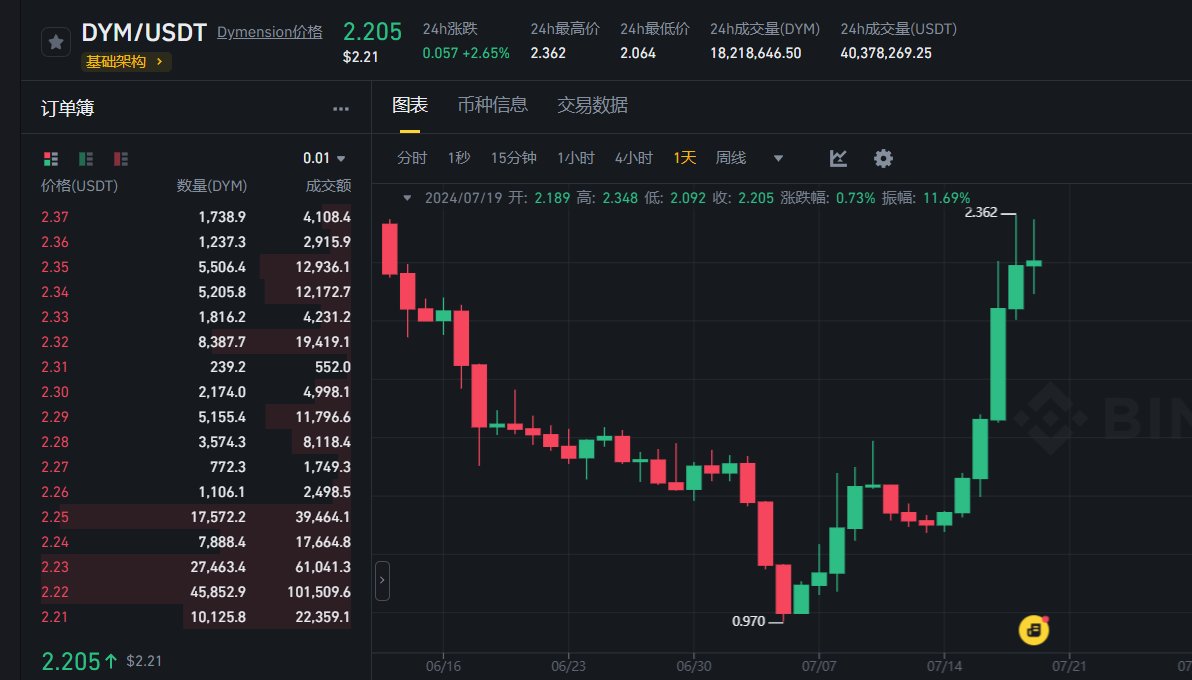
Task: Click the 24h最低价 value 2.064
Action: [638, 53]
